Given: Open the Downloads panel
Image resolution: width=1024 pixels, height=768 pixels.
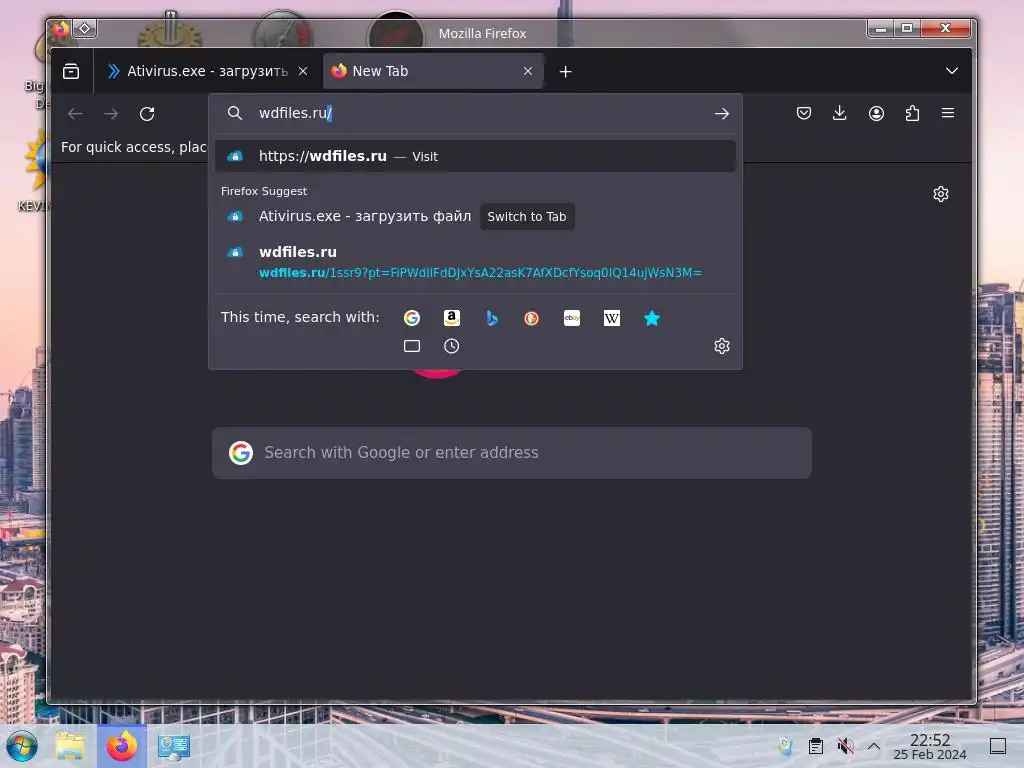Looking at the screenshot, I should [x=840, y=114].
